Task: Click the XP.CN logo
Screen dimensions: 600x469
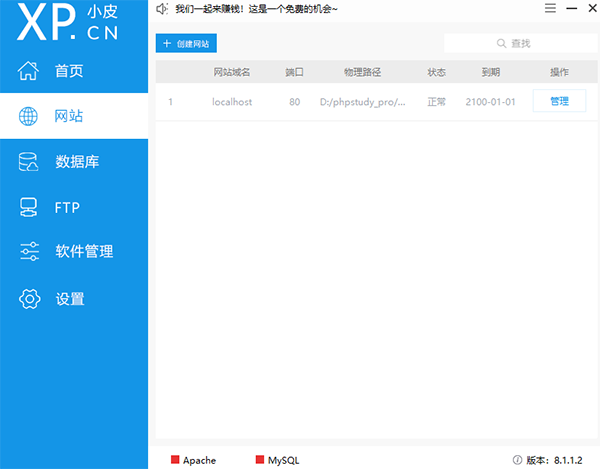Action: coord(68,22)
